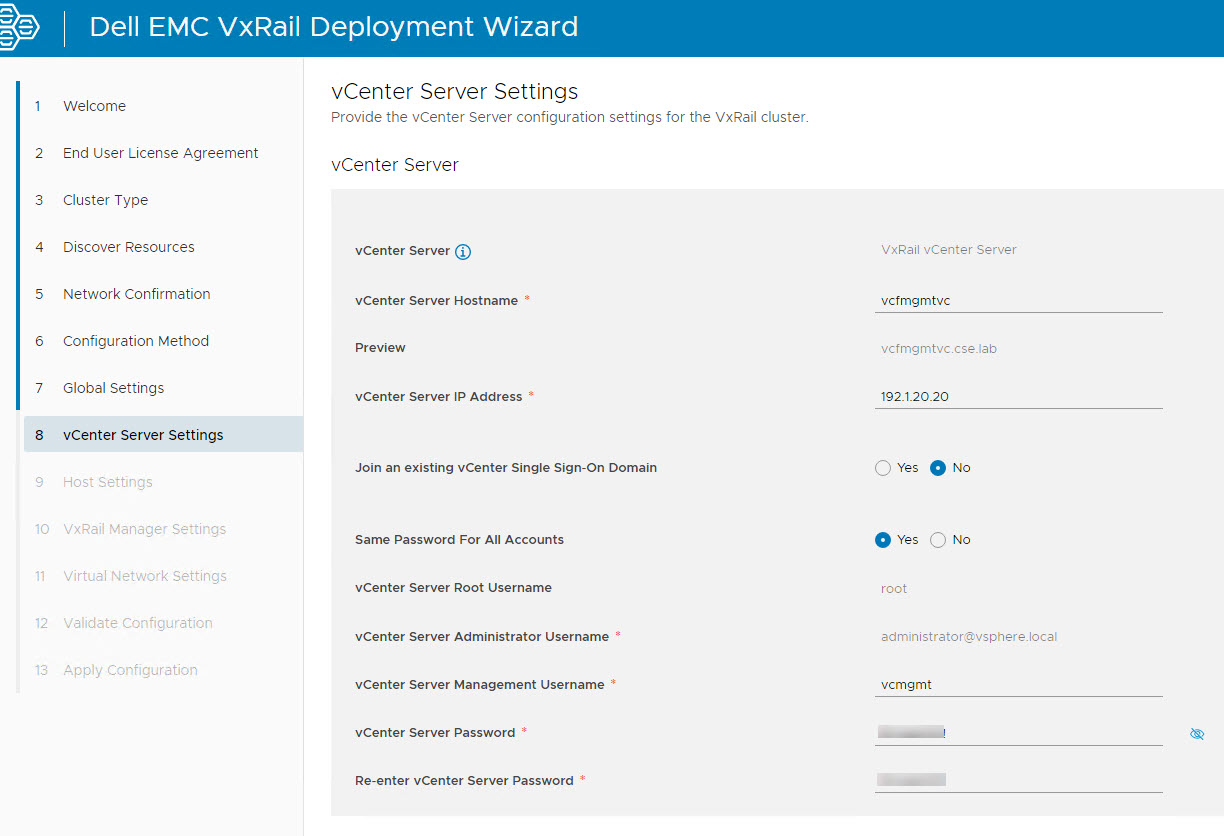Select vCenter Server Settings step

[x=143, y=435]
